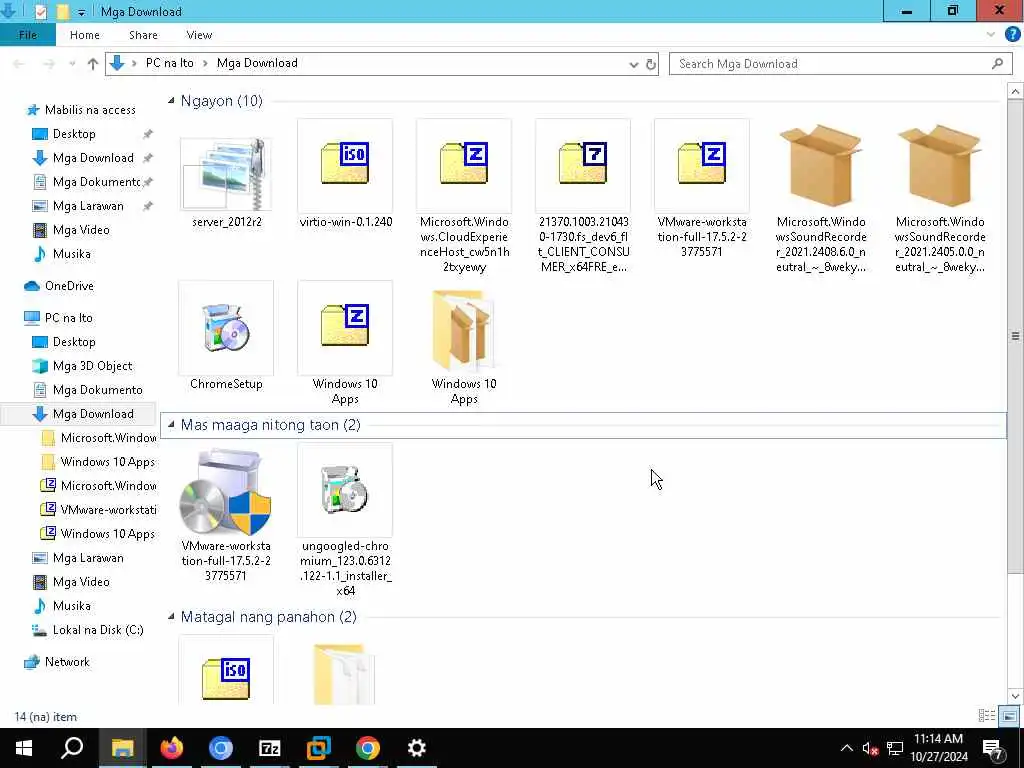Open Settings gear on the taskbar
The image size is (1024, 768).
click(417, 748)
